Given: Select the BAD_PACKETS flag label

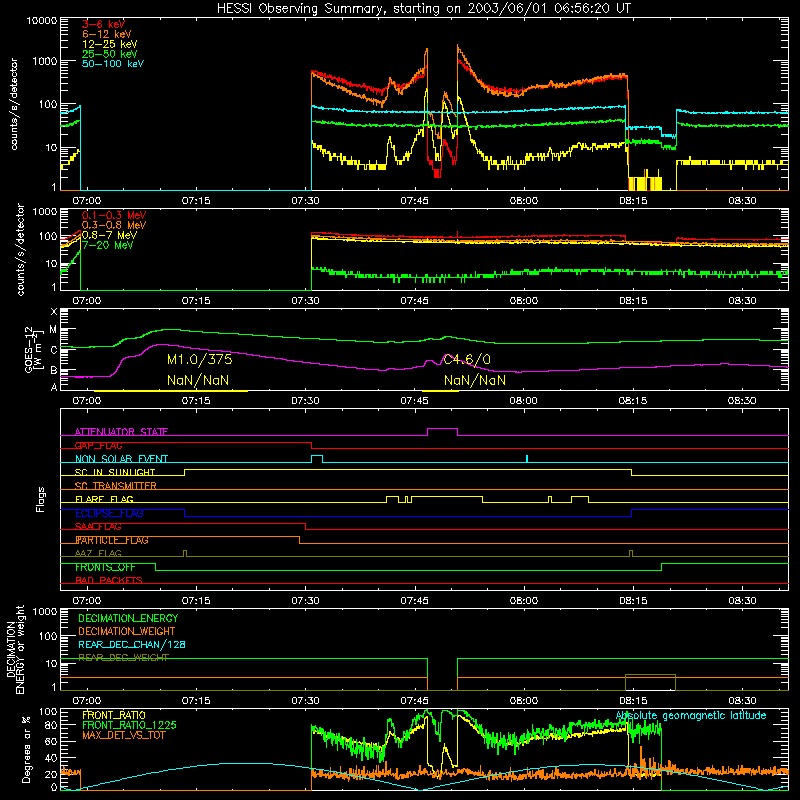Looking at the screenshot, I should [109, 581].
